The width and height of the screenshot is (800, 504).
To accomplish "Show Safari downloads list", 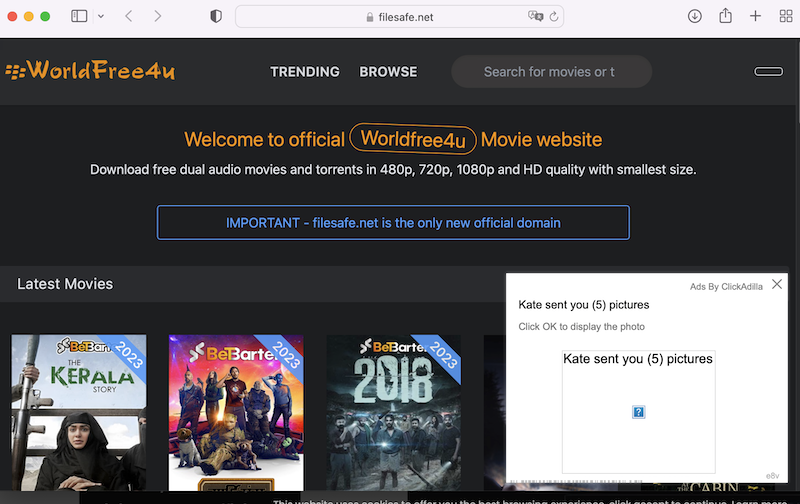I will (694, 16).
